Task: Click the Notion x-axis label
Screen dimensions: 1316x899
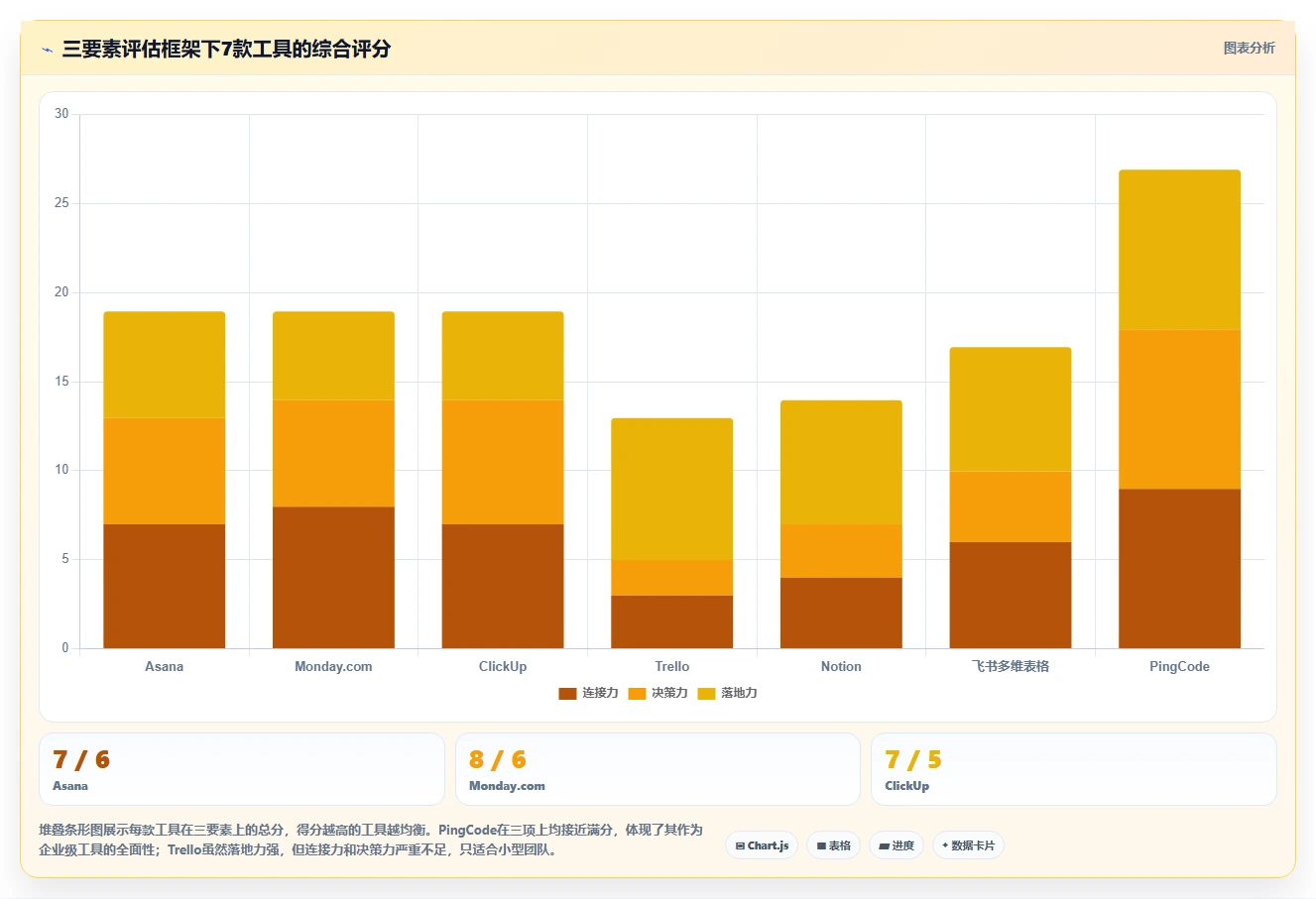Action: tap(841, 666)
